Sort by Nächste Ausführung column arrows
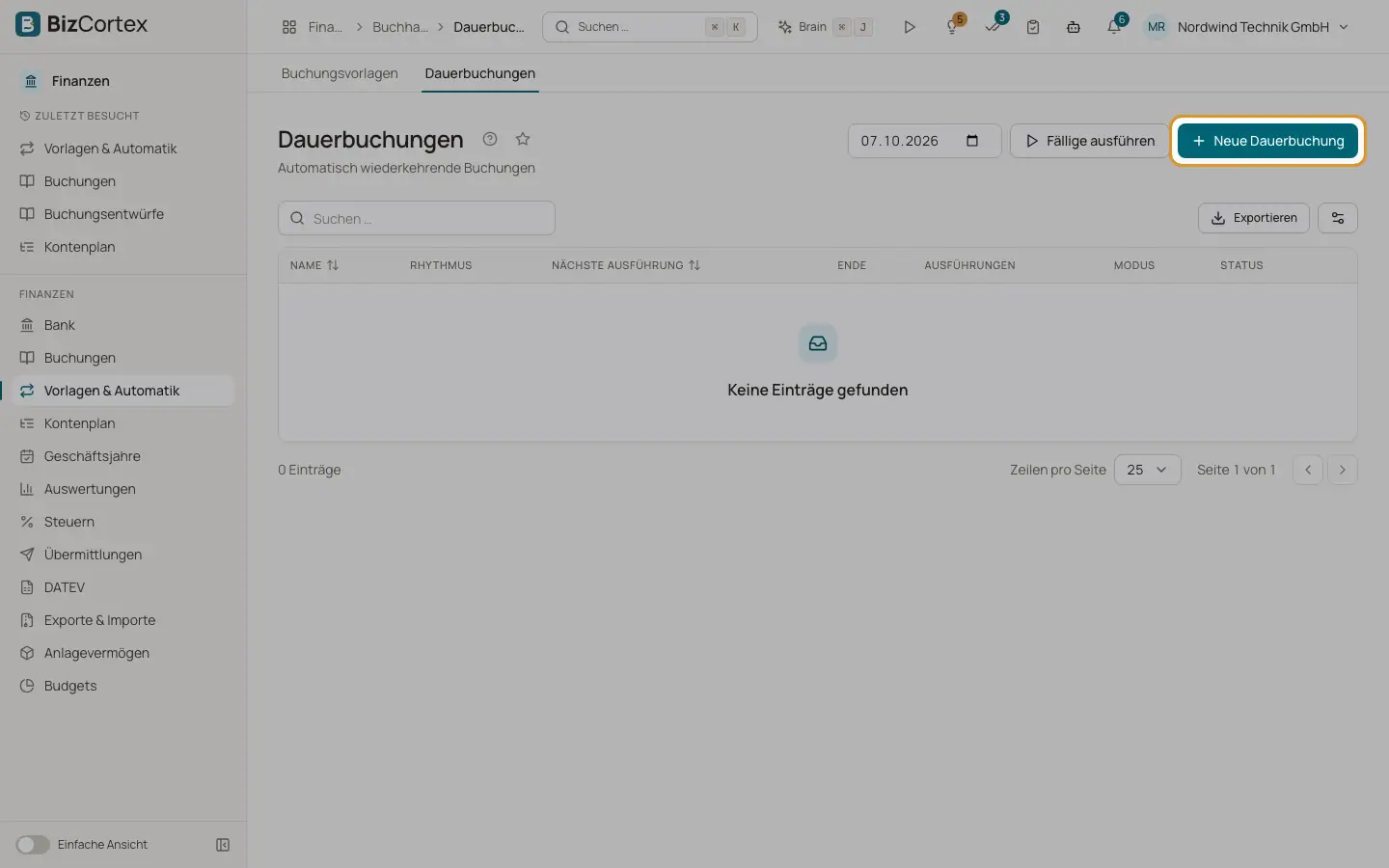 point(694,265)
